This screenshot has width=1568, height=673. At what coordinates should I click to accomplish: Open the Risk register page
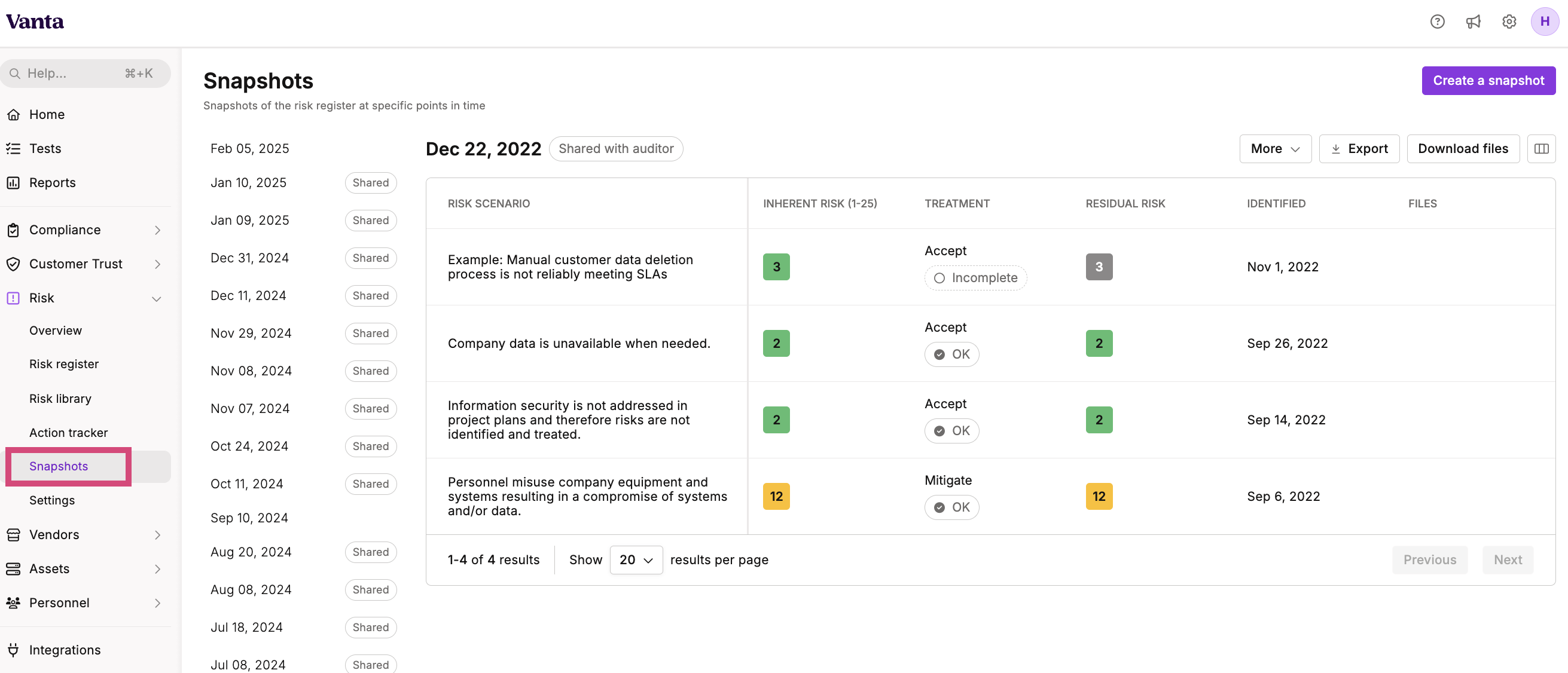coord(64,364)
